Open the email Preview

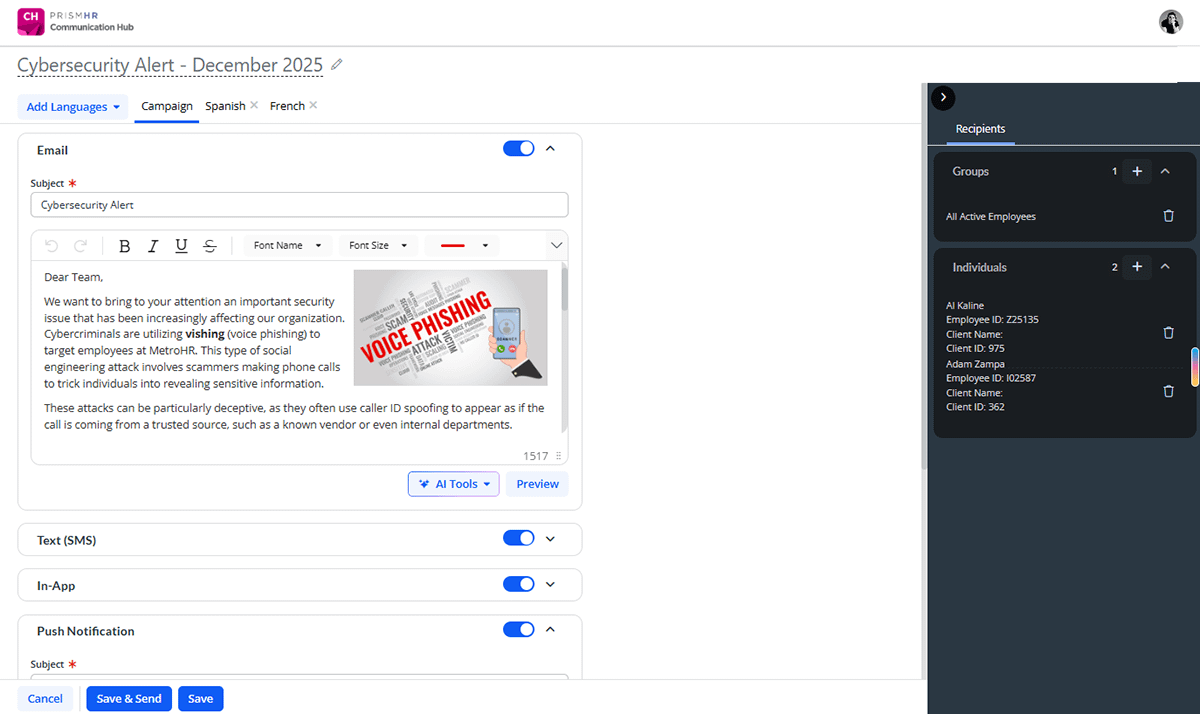(x=537, y=484)
